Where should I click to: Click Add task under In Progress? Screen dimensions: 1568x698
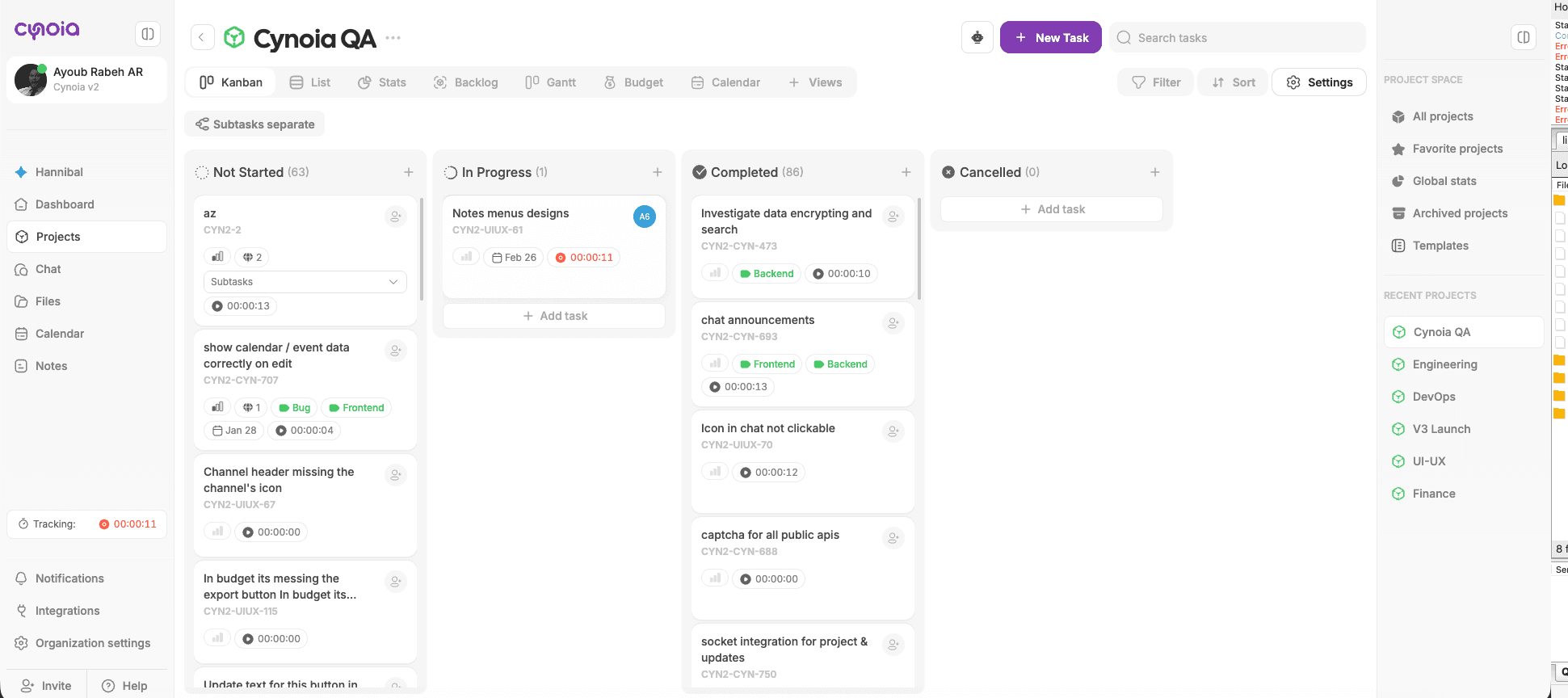[x=554, y=316]
